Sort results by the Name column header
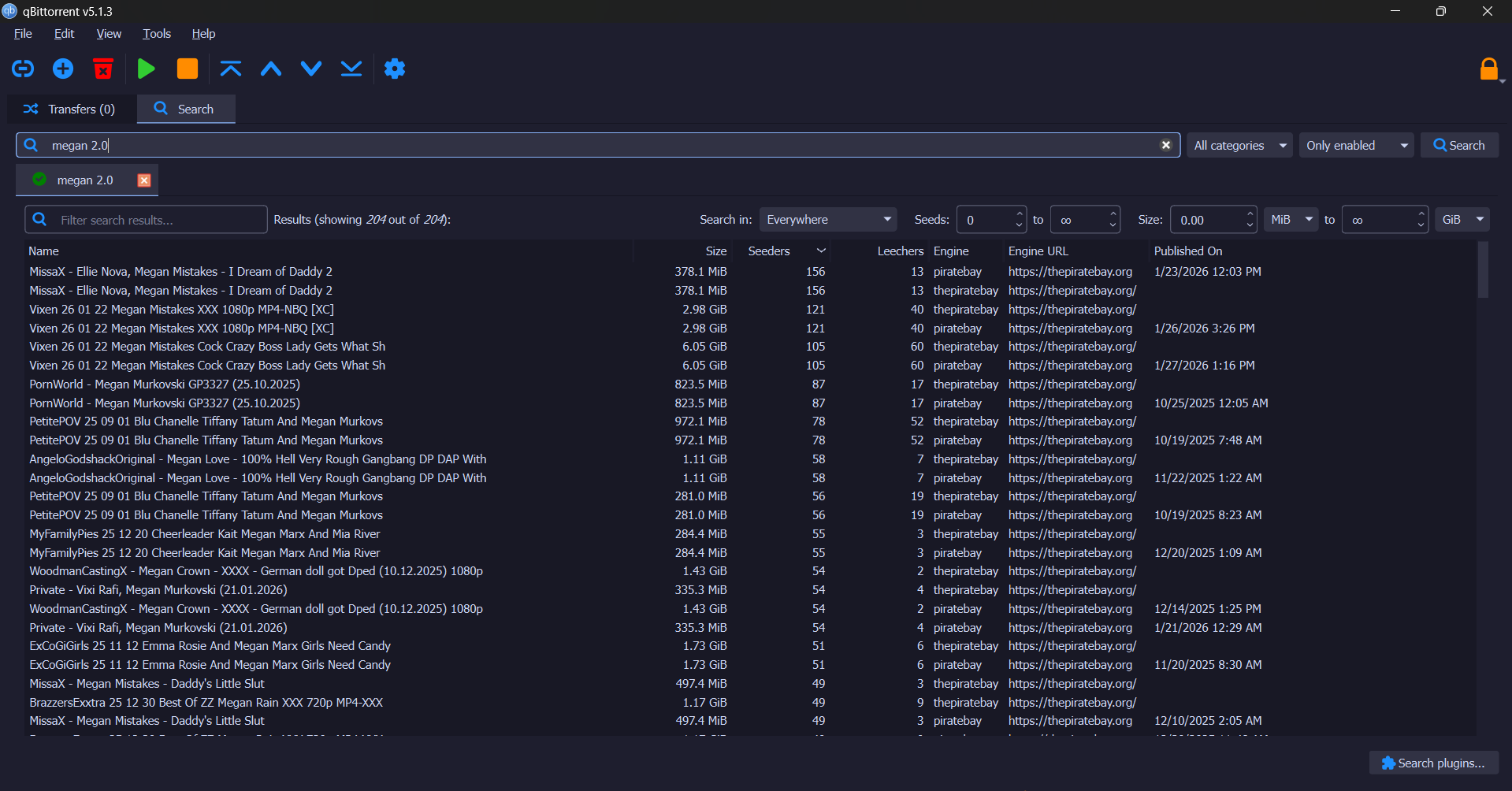This screenshot has height=791, width=1512. pyautogui.click(x=329, y=251)
